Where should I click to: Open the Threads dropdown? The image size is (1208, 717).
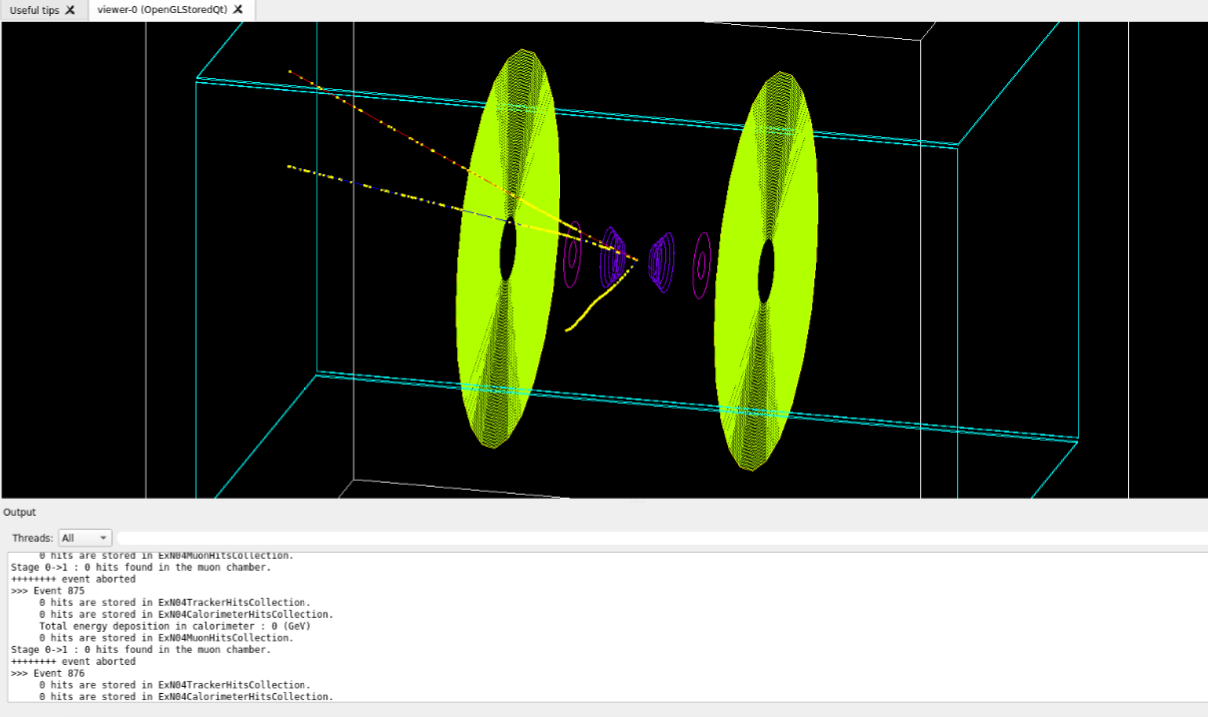coord(85,536)
